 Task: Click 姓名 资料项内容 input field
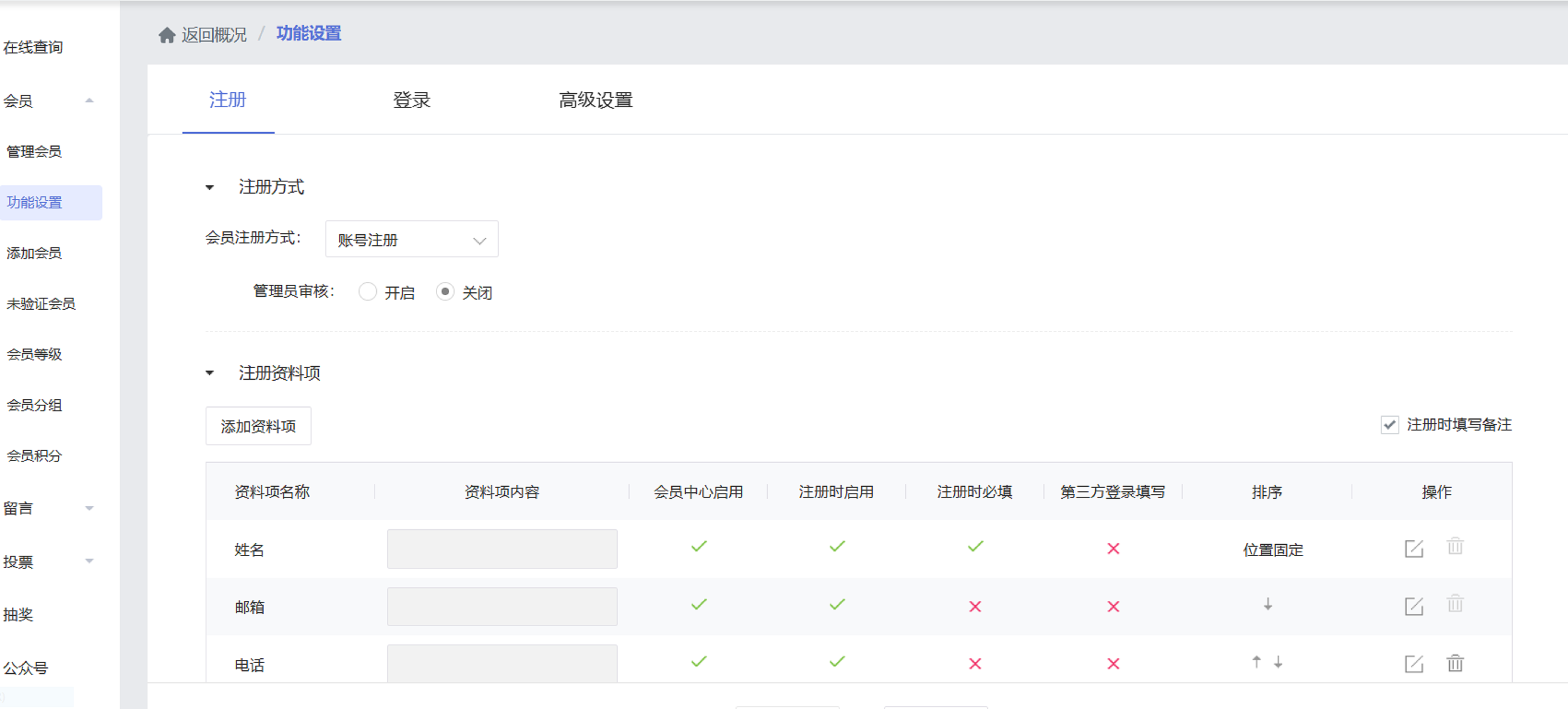coord(501,549)
